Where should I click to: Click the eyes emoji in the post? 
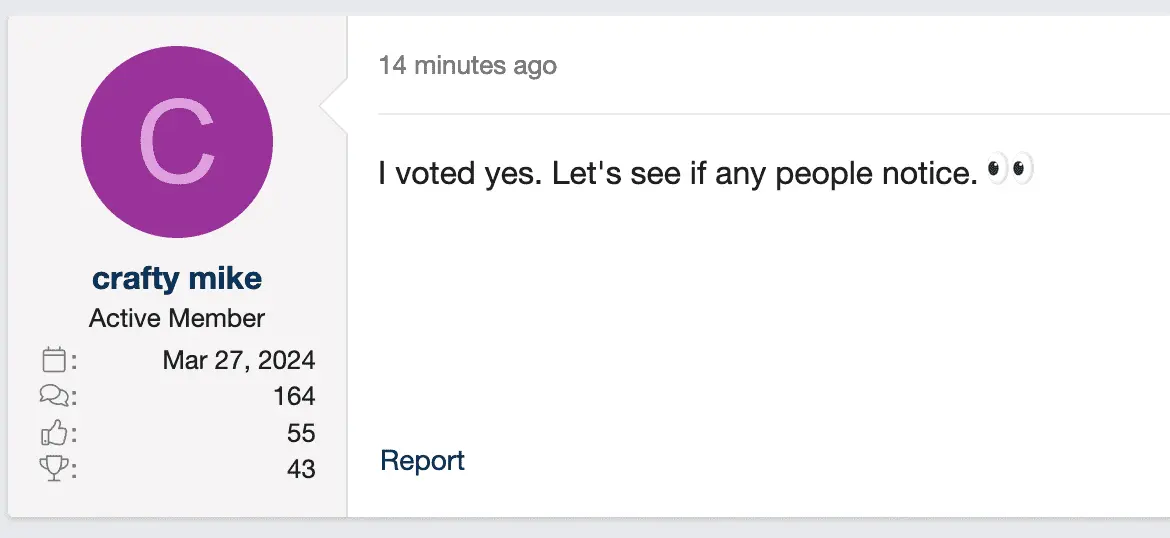point(1009,171)
